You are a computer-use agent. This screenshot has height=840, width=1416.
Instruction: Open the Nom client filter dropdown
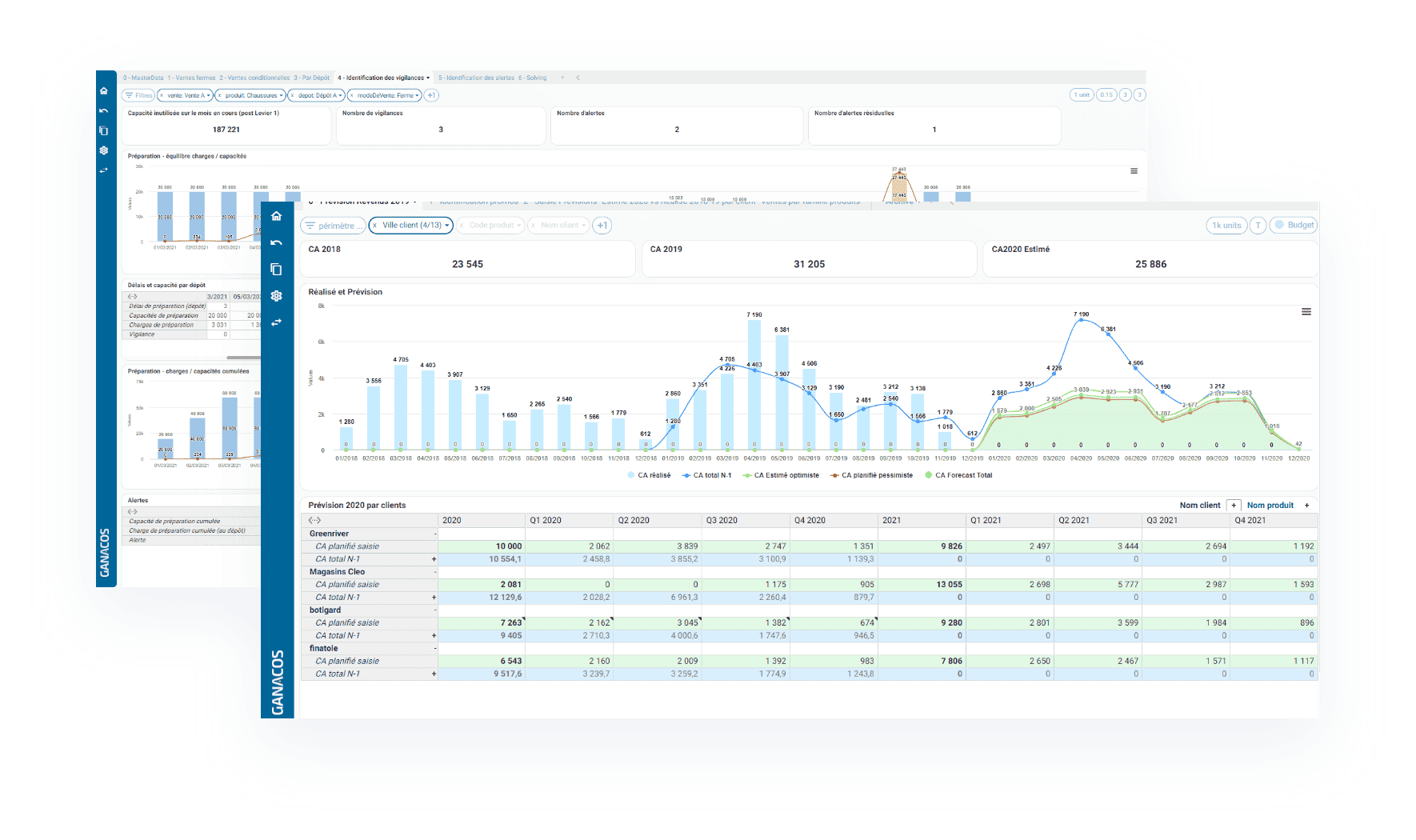[x=558, y=226]
